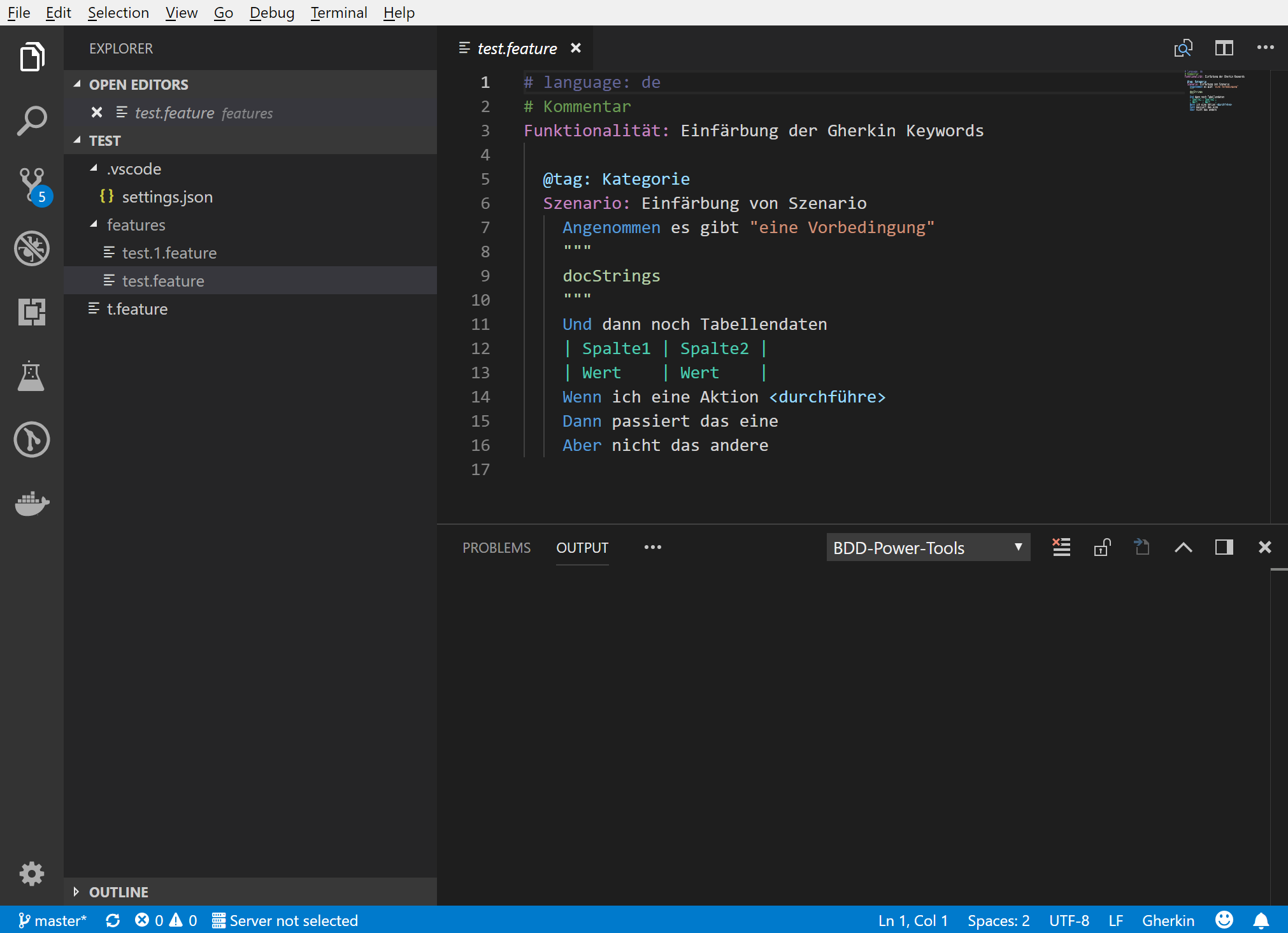Open the Docker view
Viewport: 1288px width, 933px height.
click(x=31, y=503)
